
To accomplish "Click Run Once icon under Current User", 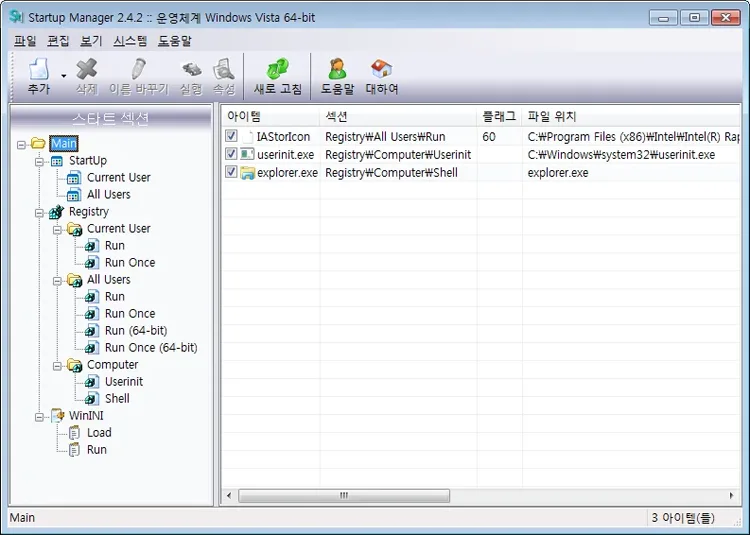I will click(x=92, y=263).
